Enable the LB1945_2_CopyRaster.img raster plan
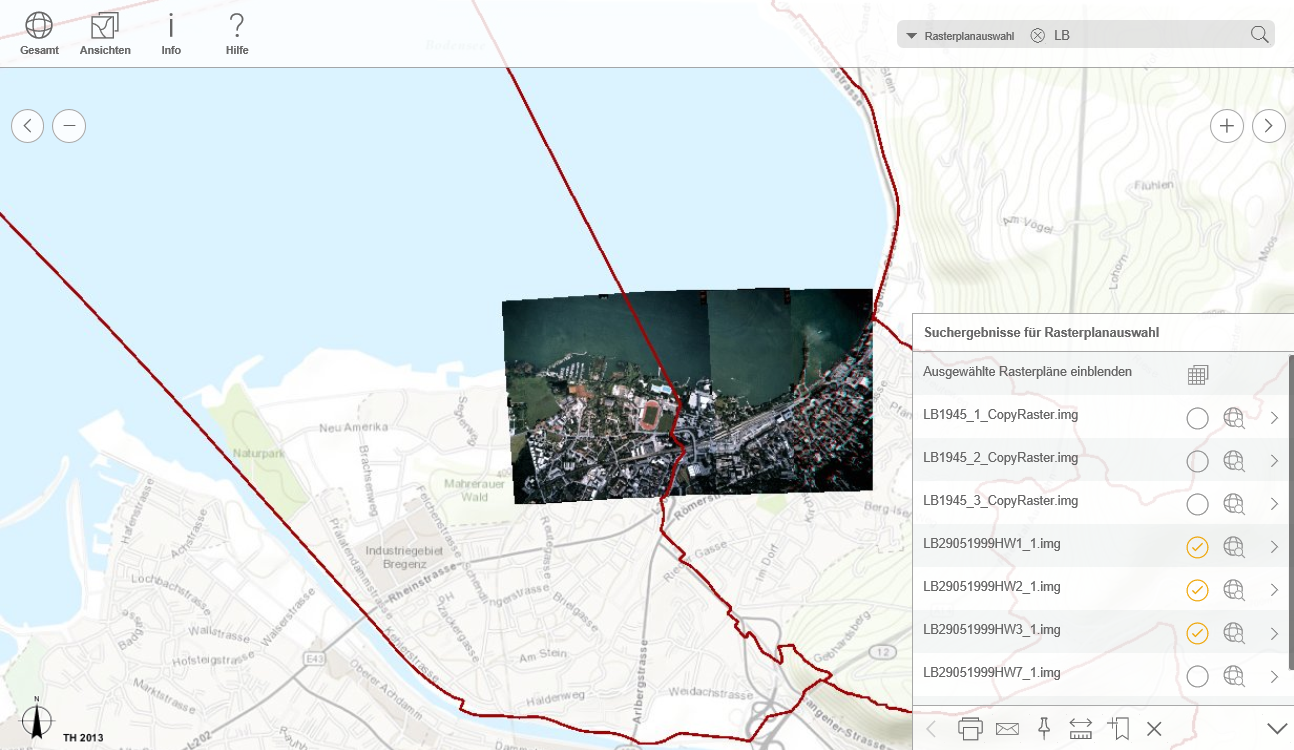This screenshot has width=1294, height=750. [x=1197, y=461]
